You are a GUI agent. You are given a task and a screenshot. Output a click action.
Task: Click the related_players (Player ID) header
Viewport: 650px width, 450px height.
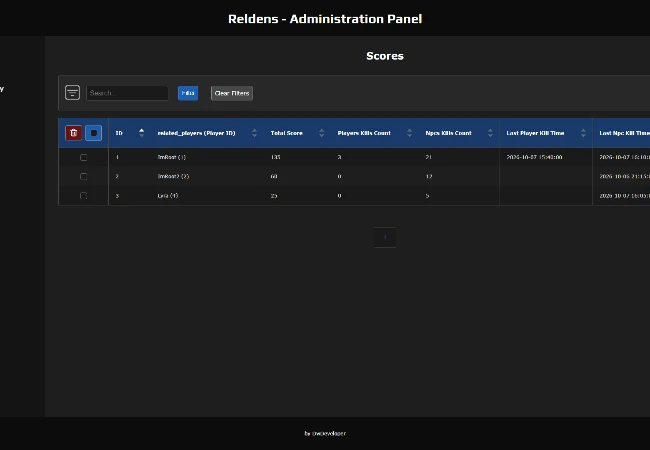(x=196, y=133)
